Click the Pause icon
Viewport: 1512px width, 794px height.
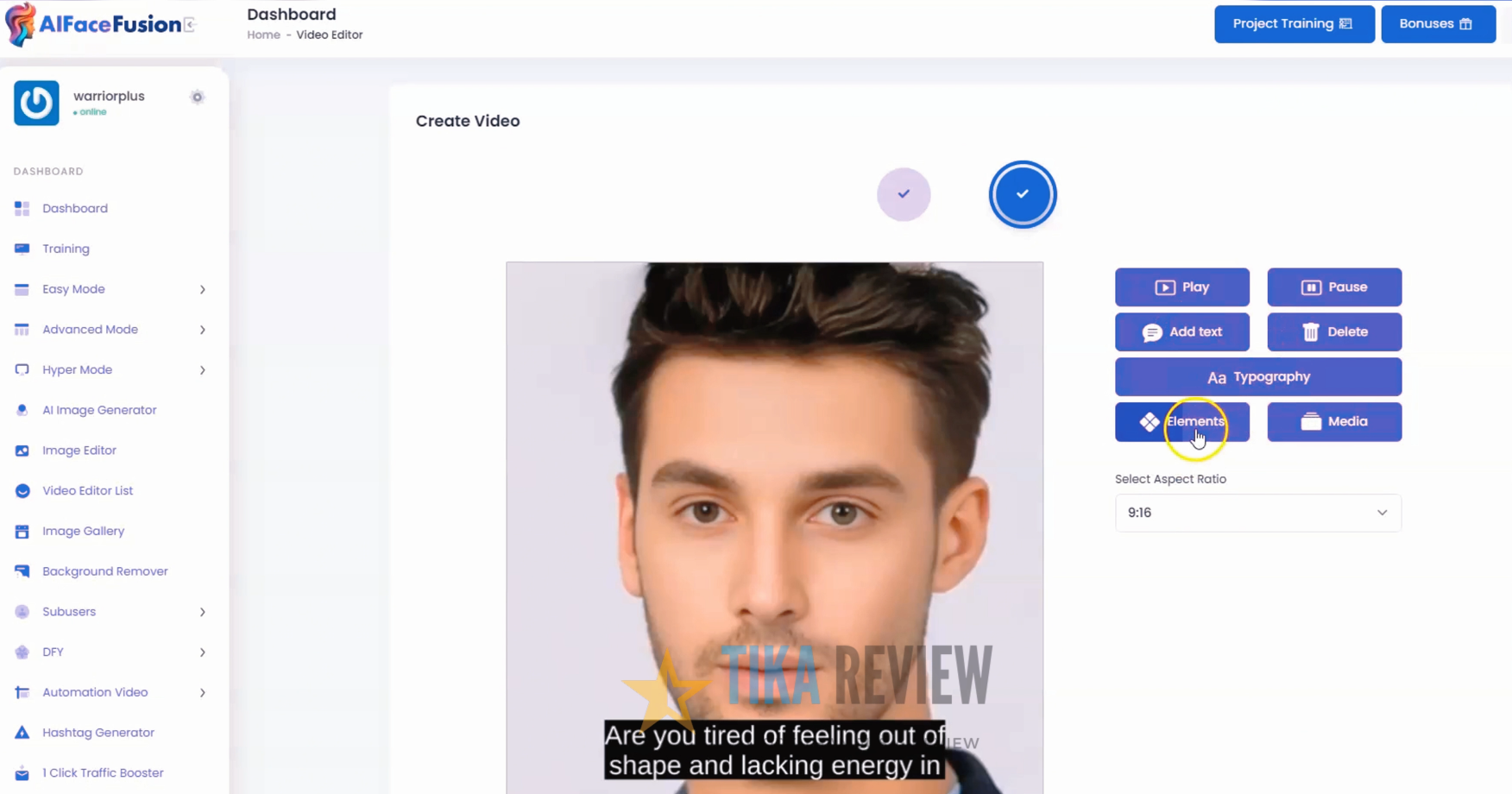coord(1311,287)
